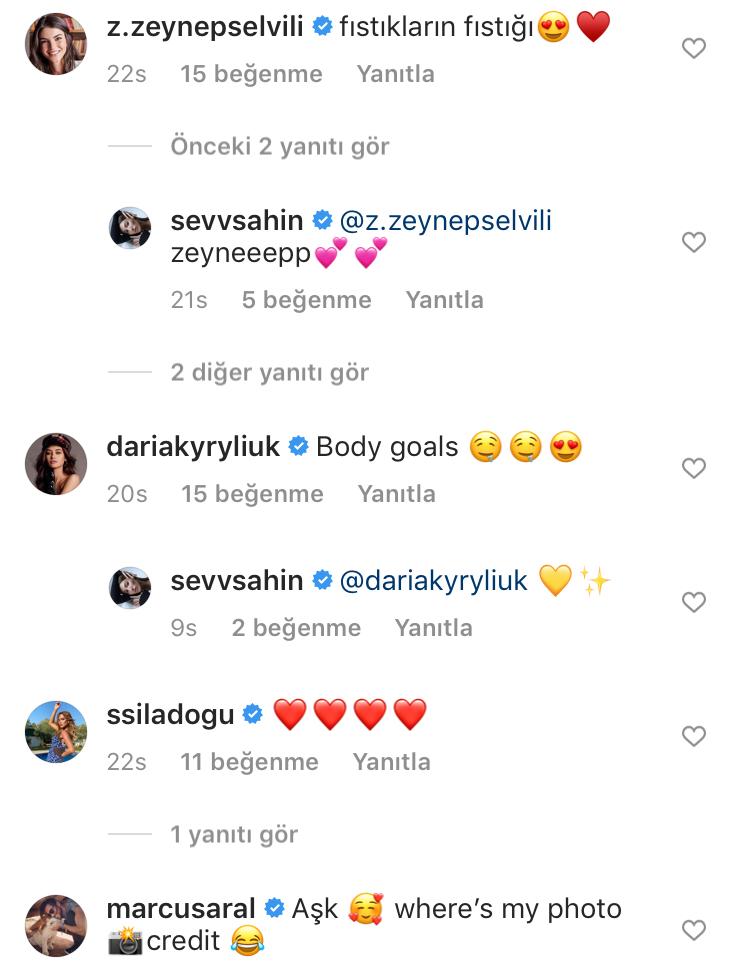Like sevvsahin's reply to z.zeynepselvili
The height and width of the screenshot is (972, 750).
(694, 242)
